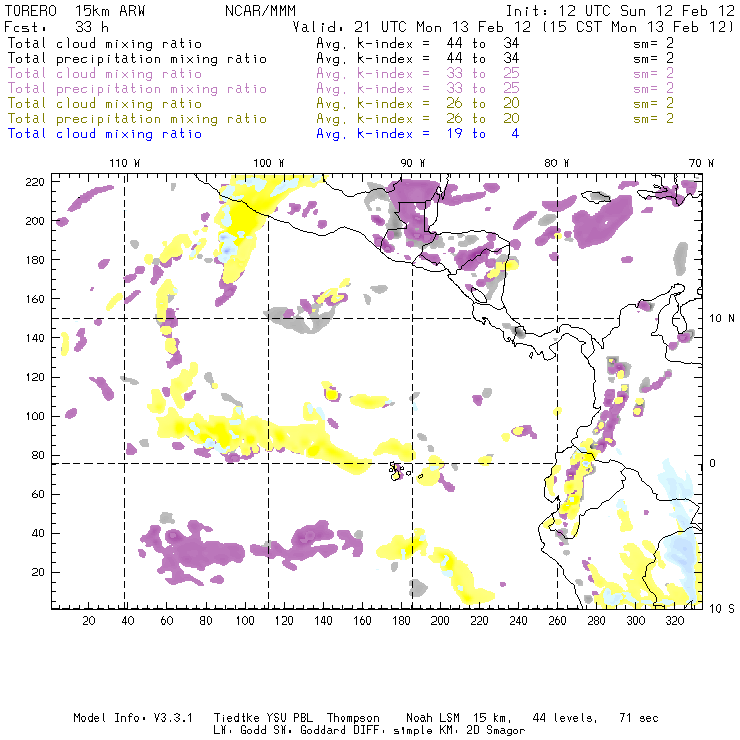Screen dimensions: 740x740
Task: Click the "Model Info: V3.3.1" text
Action: 133,718
